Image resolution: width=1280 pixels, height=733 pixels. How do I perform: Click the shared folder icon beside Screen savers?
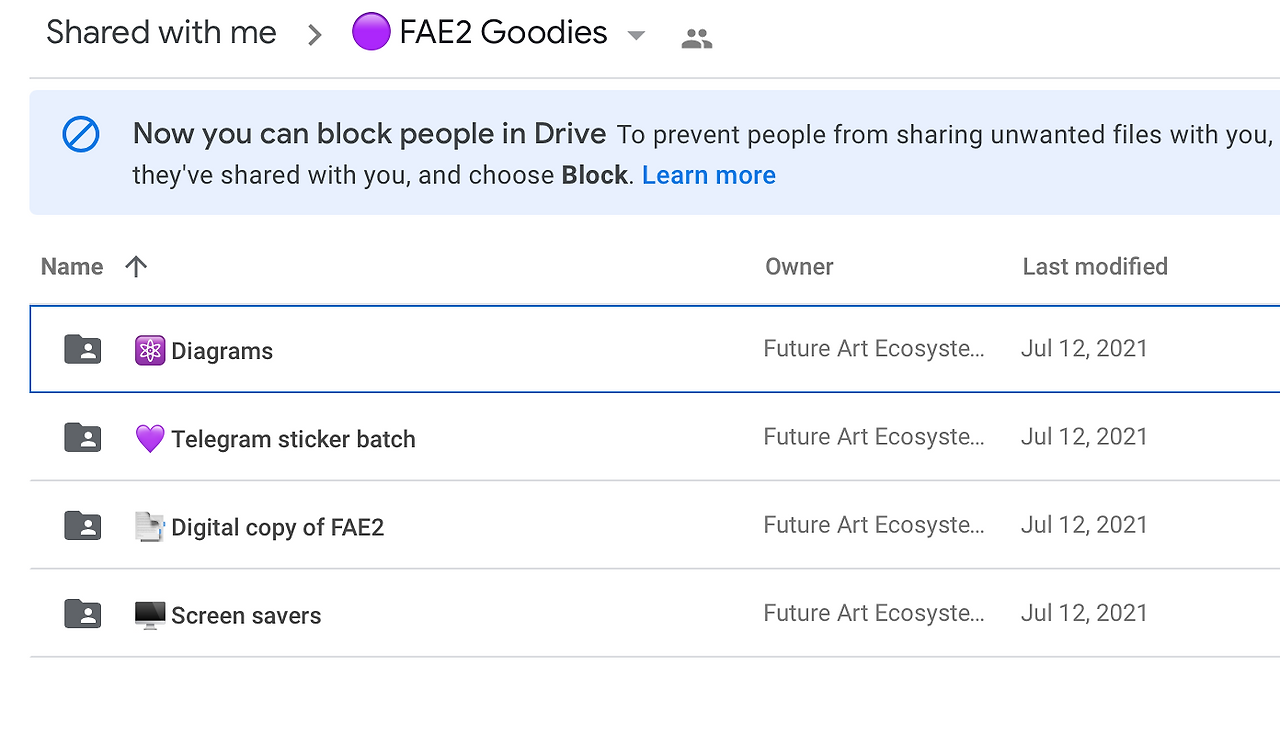pos(83,613)
